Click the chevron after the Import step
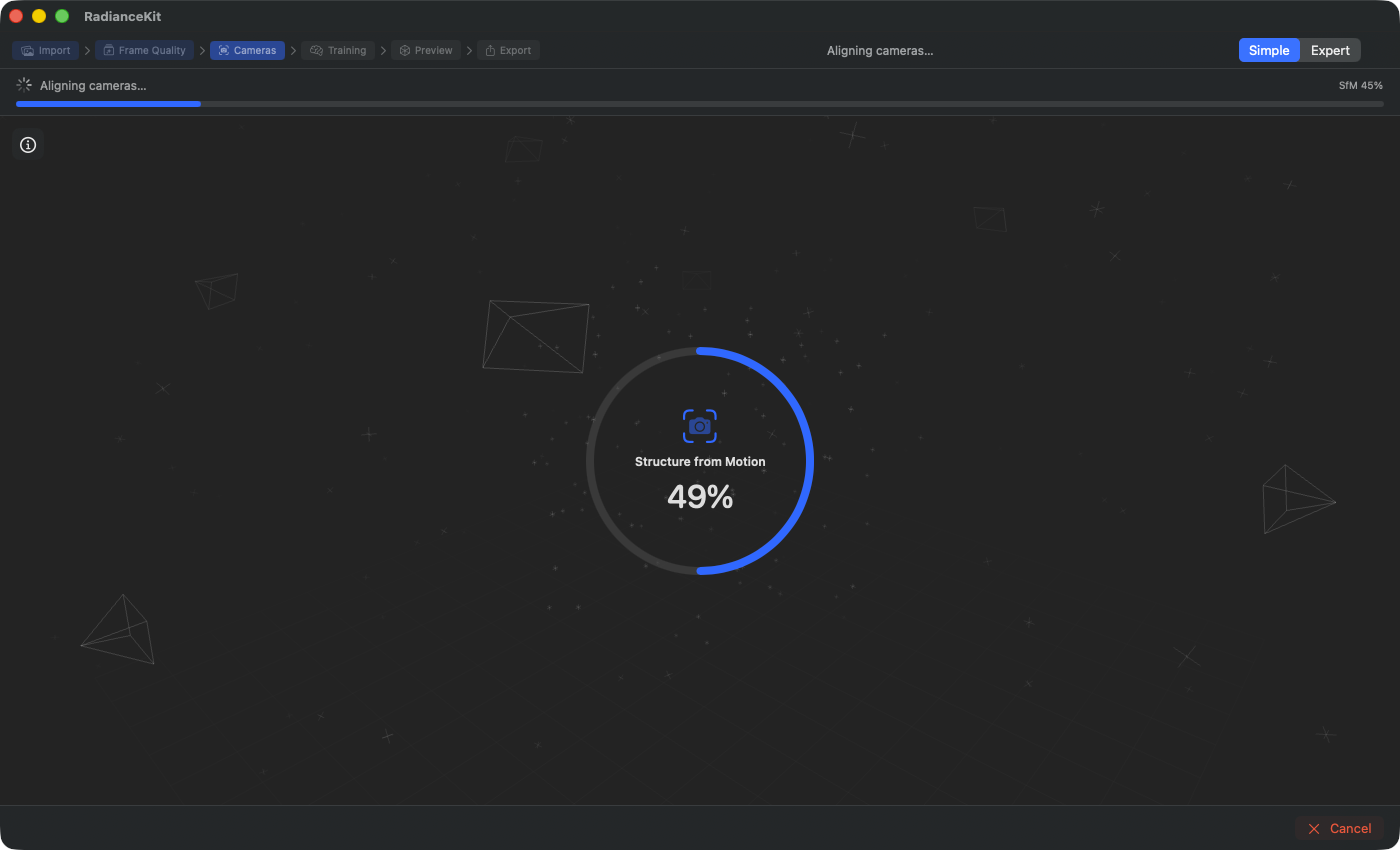The width and height of the screenshot is (1400, 850). [87, 50]
